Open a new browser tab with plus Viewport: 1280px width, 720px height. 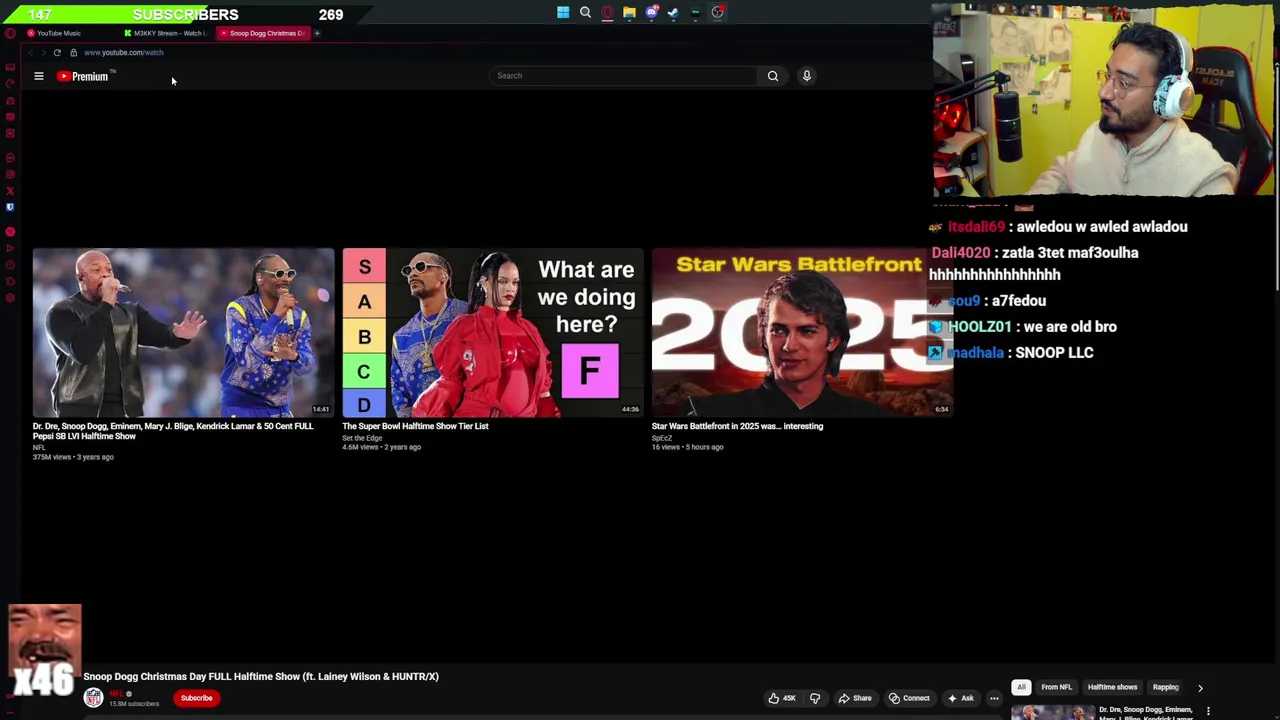pyautogui.click(x=317, y=33)
